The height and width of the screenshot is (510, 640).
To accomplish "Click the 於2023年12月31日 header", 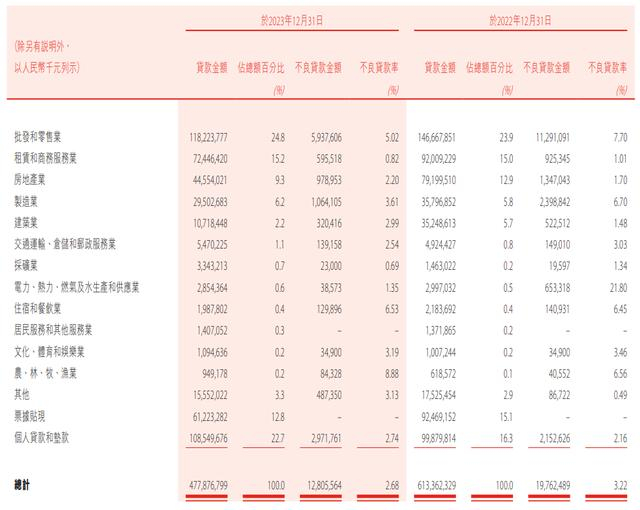I will point(290,19).
